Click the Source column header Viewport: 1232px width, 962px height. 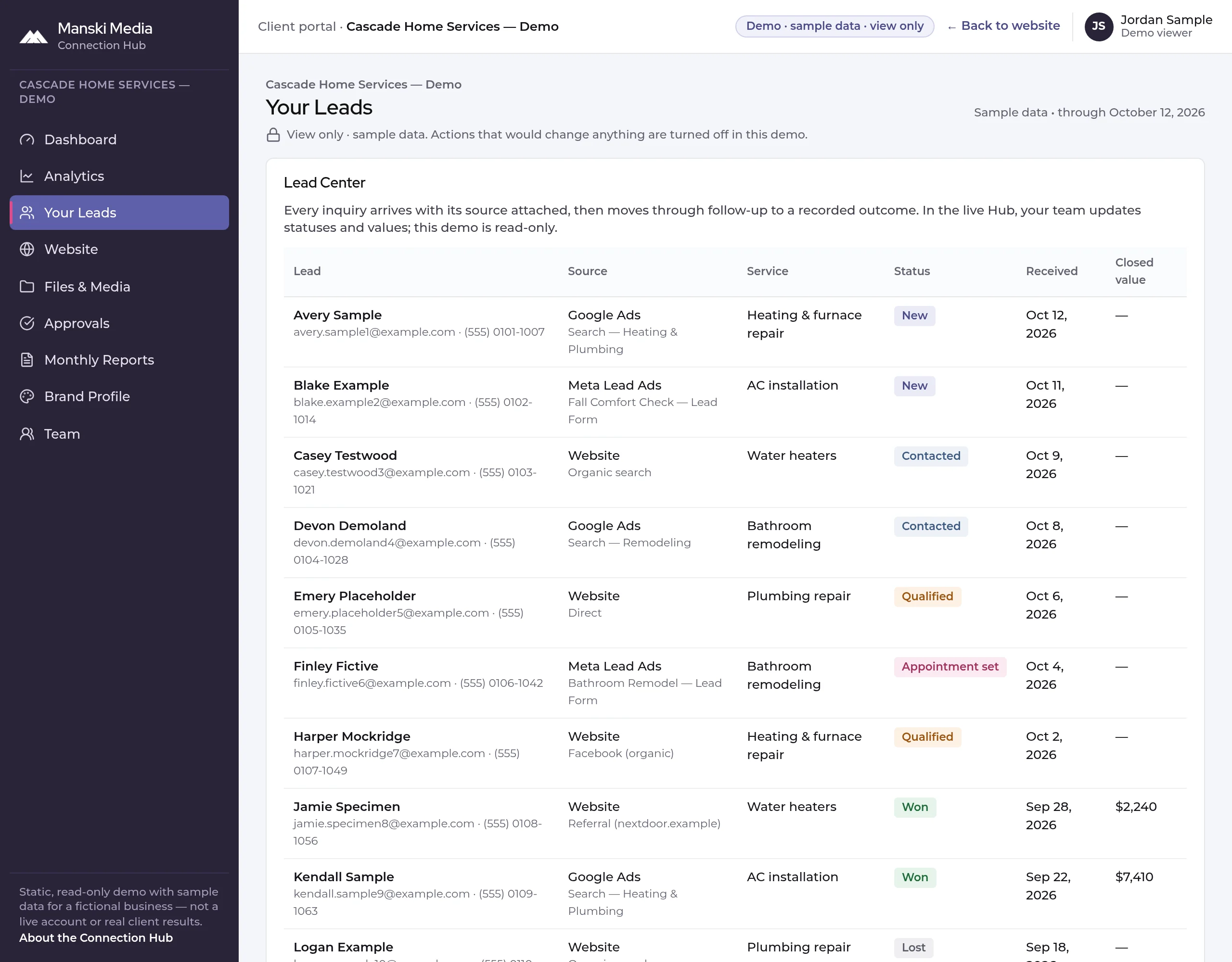point(587,271)
